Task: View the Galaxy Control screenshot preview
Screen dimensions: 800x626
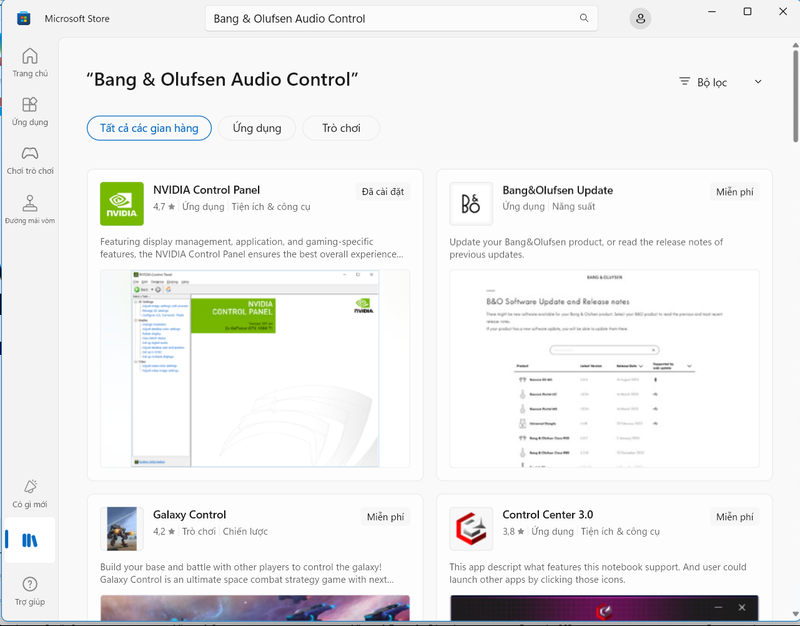Action: (255, 608)
